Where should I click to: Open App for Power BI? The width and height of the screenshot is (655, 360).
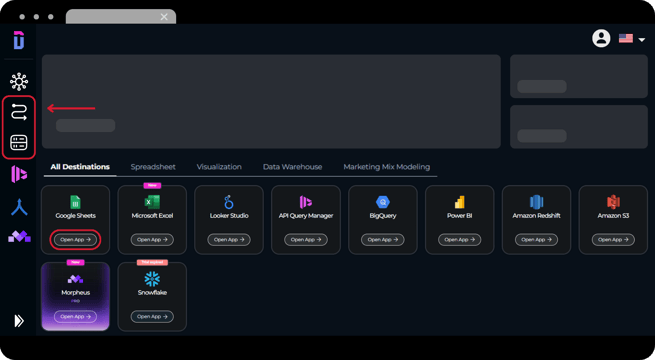460,240
